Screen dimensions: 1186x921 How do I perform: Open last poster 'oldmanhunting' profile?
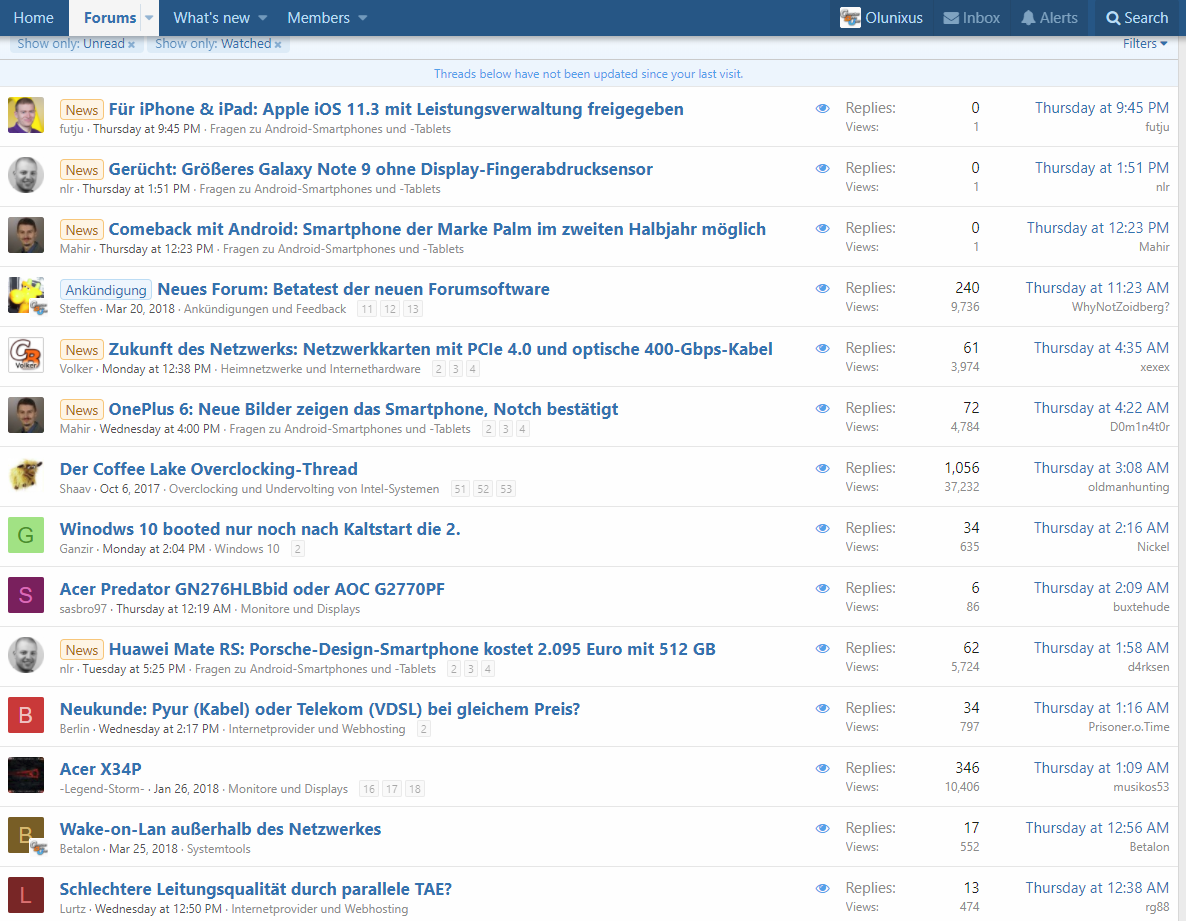[1129, 487]
